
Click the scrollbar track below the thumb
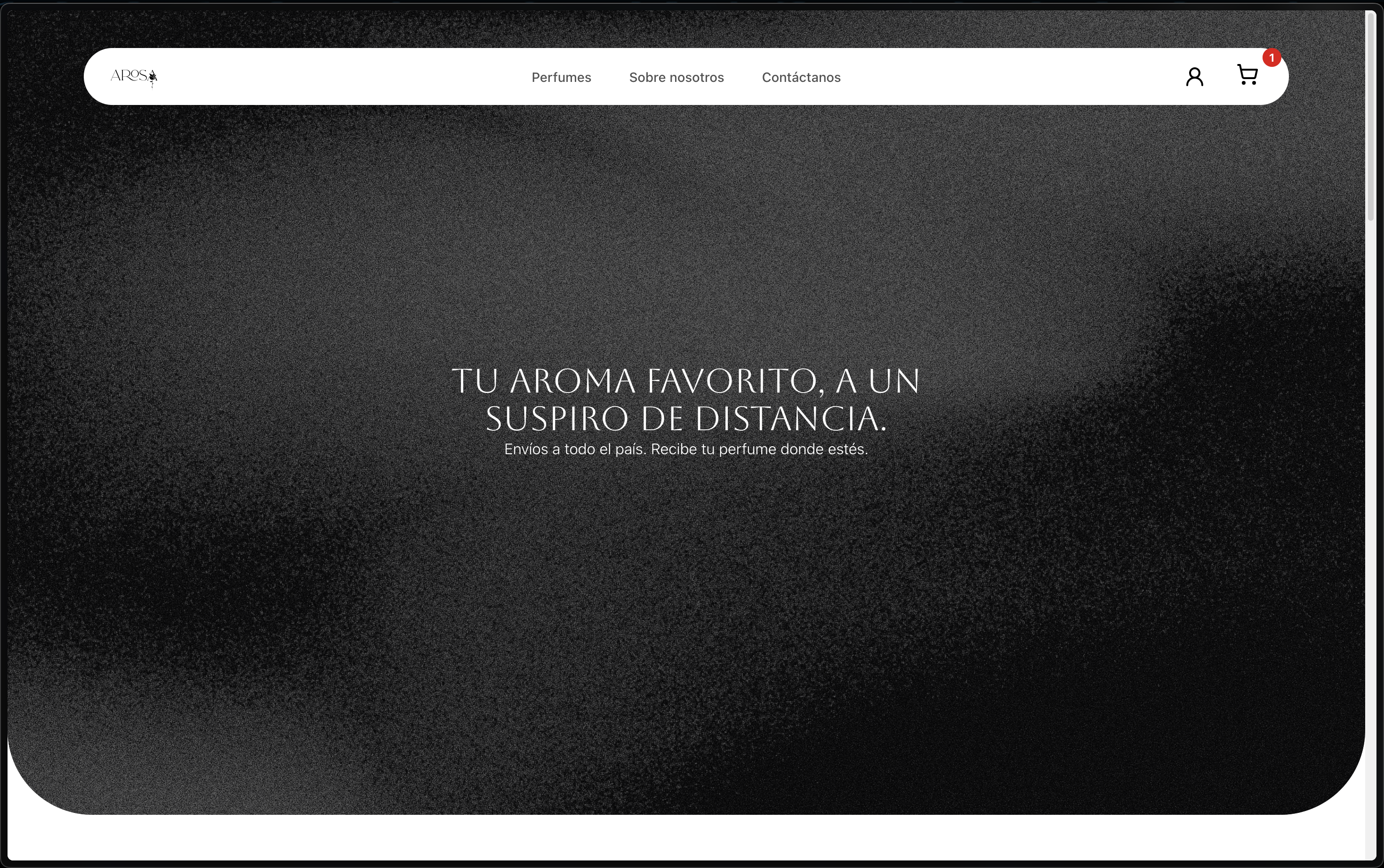coord(1371,517)
